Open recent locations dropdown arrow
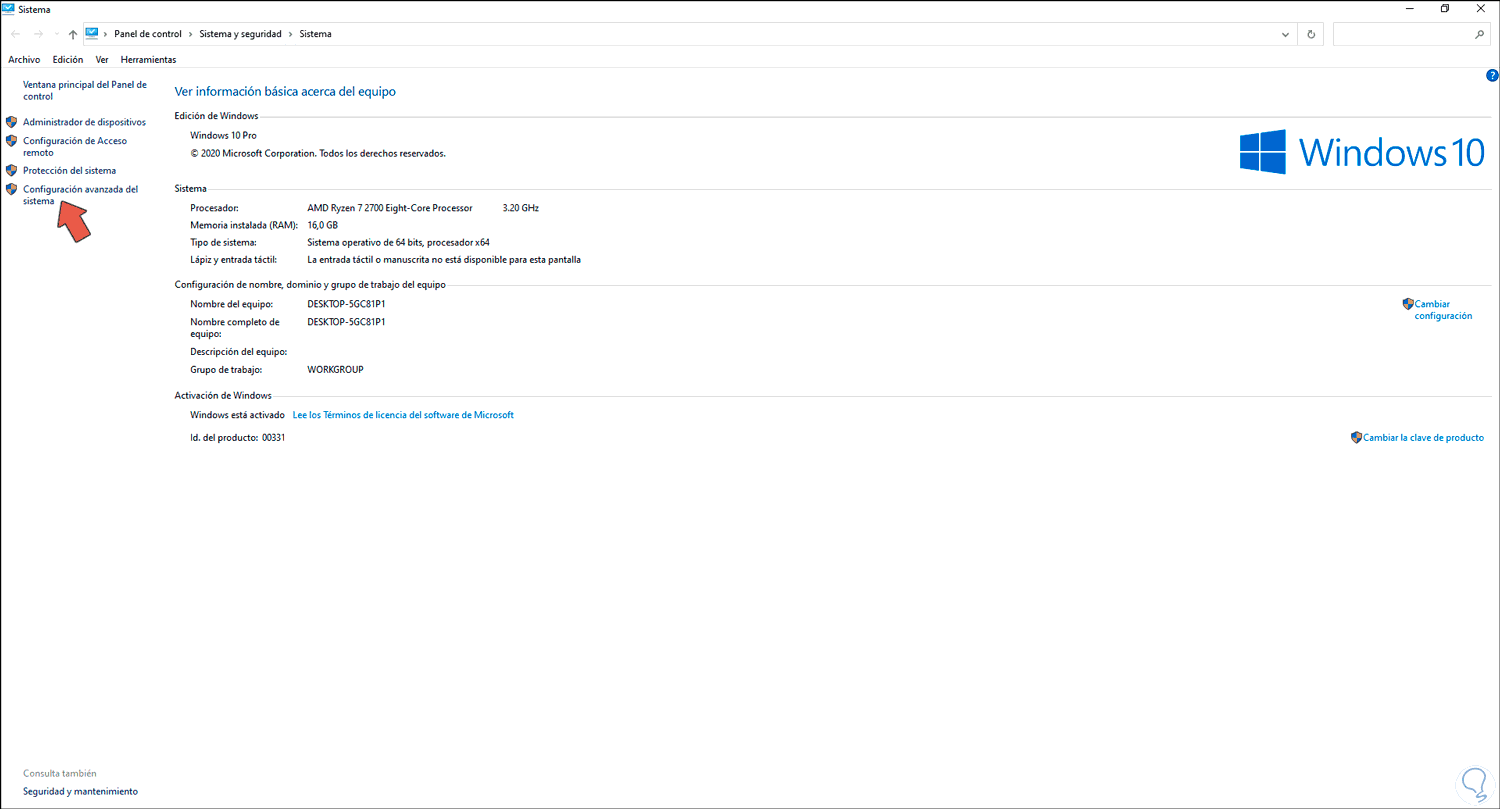 tap(56, 34)
